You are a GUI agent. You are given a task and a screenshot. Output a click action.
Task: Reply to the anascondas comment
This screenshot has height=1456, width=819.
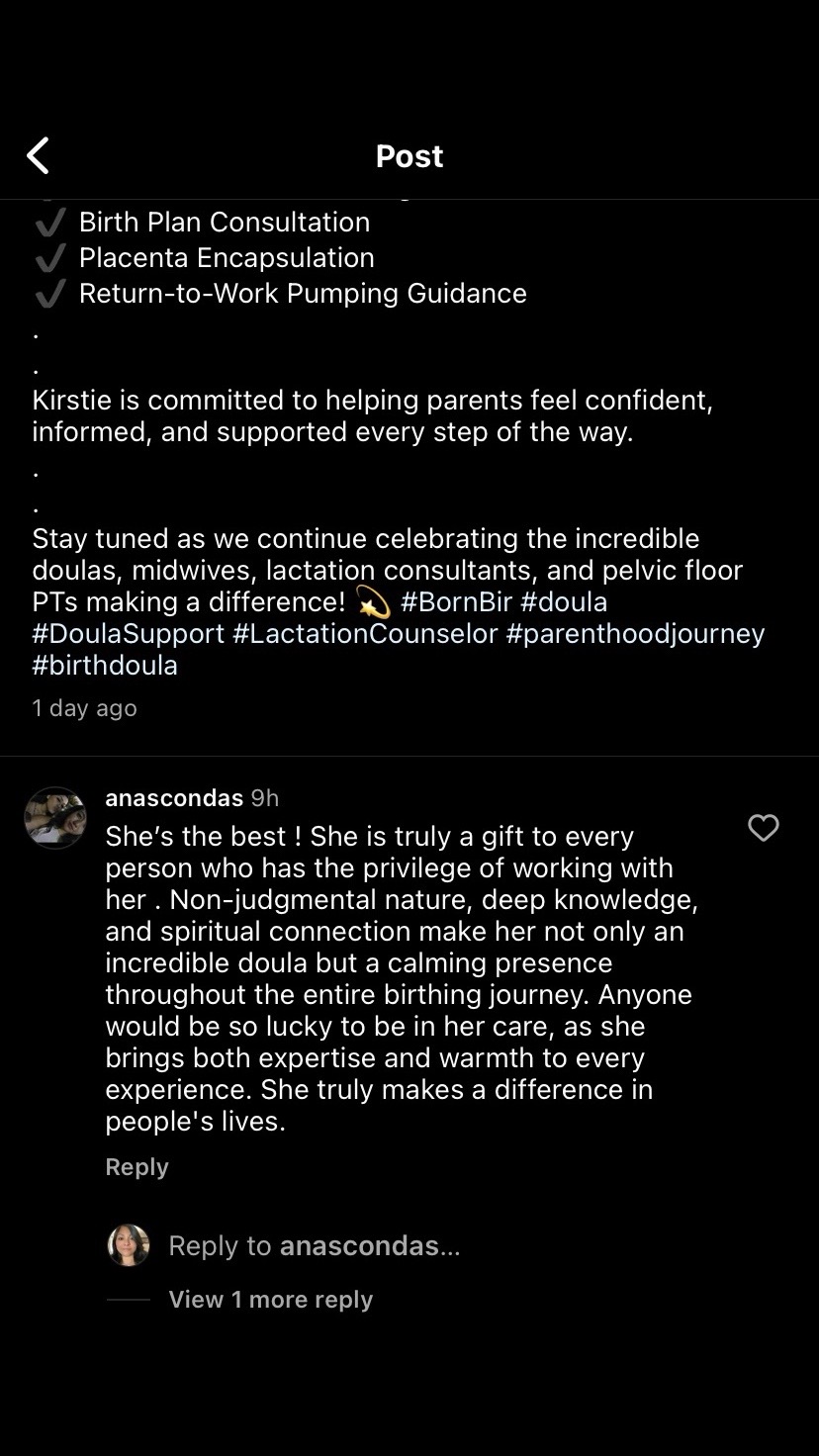(136, 1167)
